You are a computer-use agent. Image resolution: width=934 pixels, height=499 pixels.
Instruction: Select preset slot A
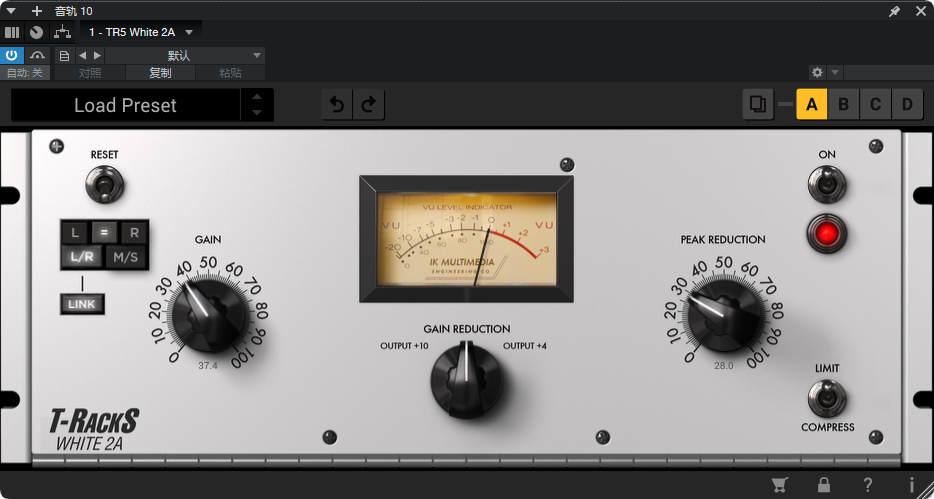[811, 105]
